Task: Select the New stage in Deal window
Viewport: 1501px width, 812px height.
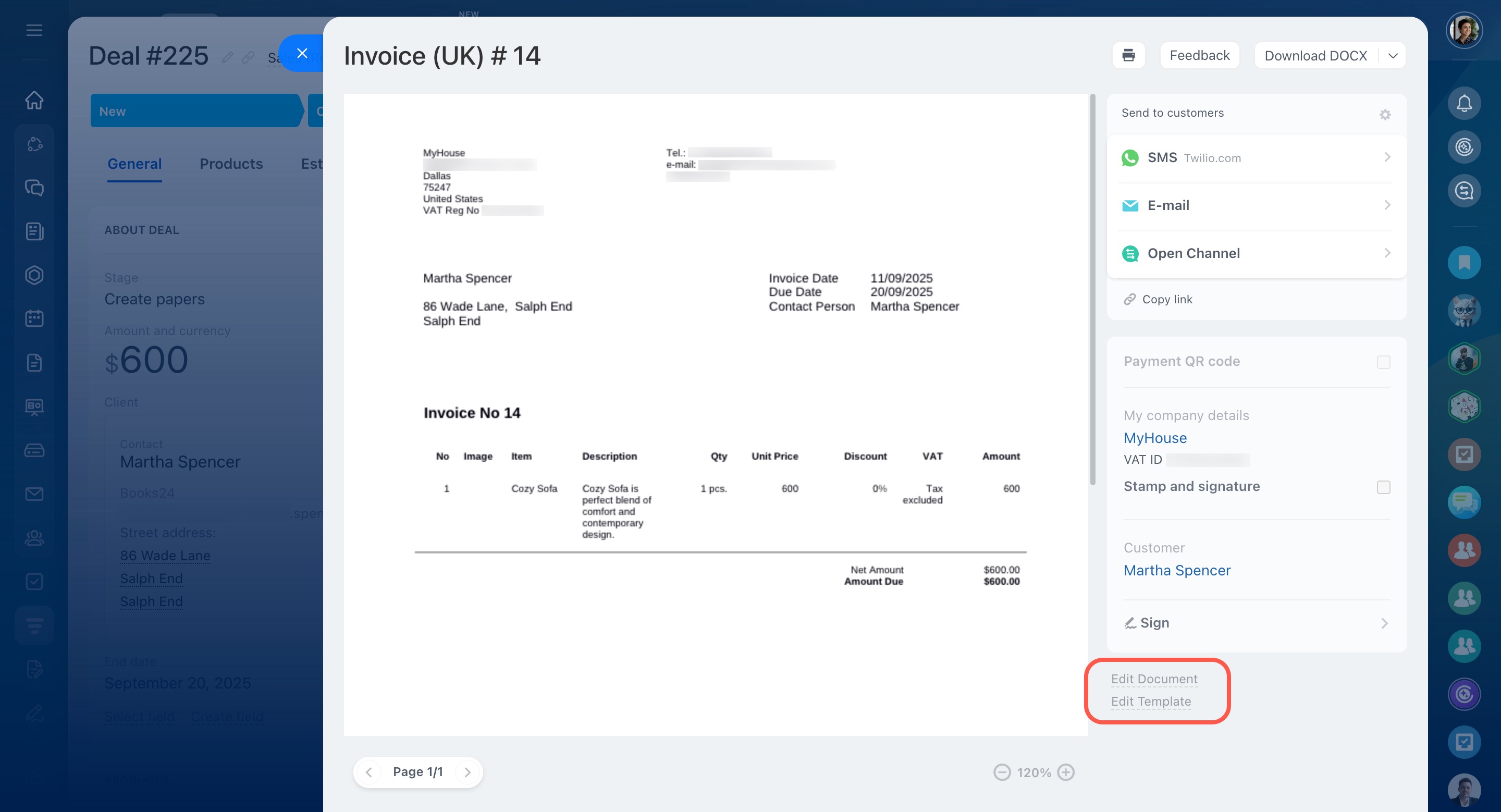Action: [x=196, y=110]
